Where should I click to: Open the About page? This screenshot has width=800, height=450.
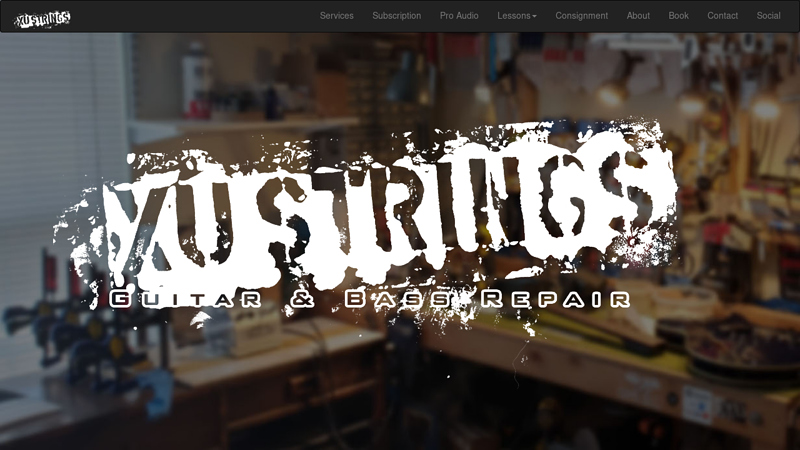(x=638, y=16)
